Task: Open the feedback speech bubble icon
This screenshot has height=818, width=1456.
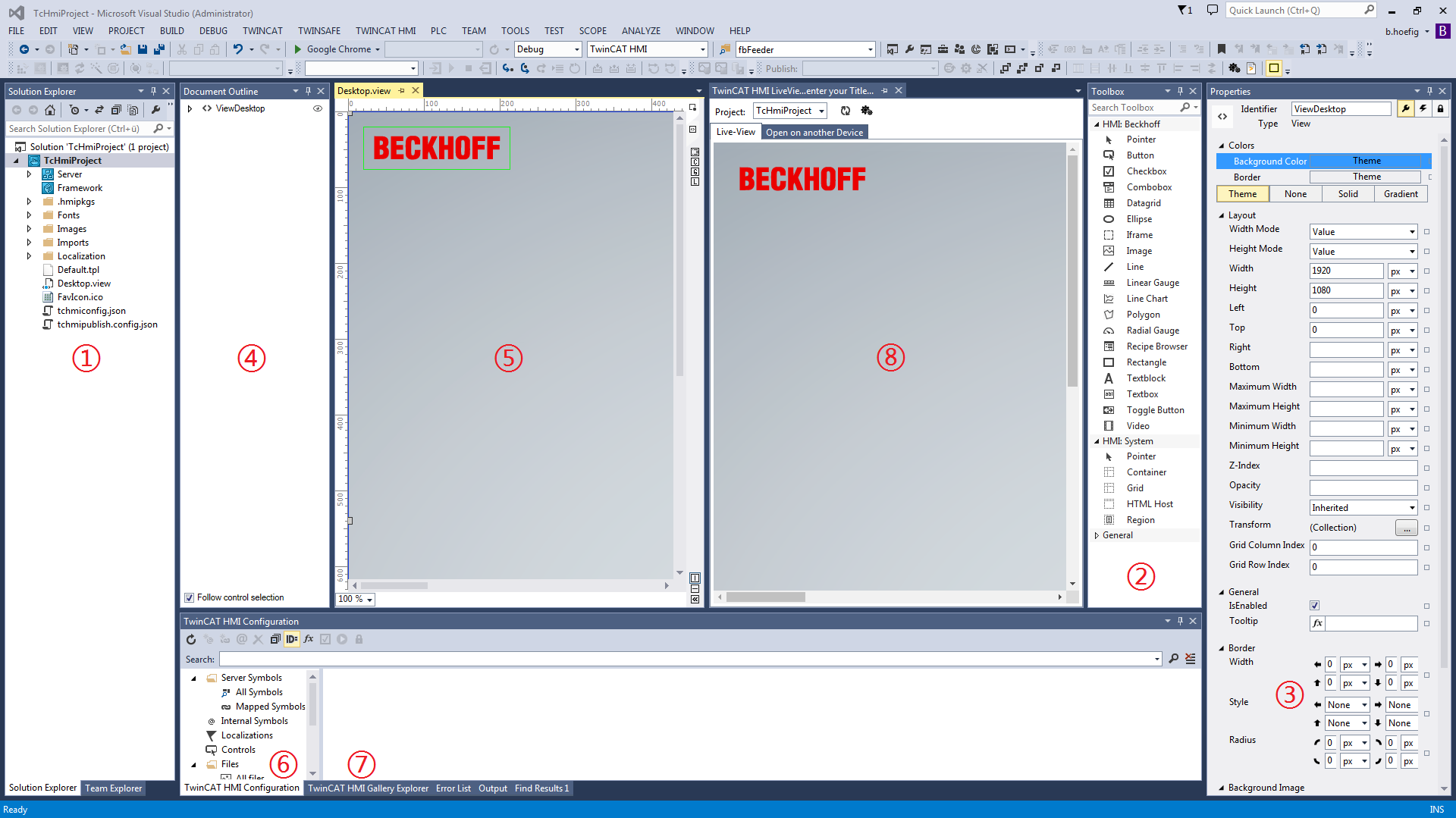Action: (x=1212, y=11)
